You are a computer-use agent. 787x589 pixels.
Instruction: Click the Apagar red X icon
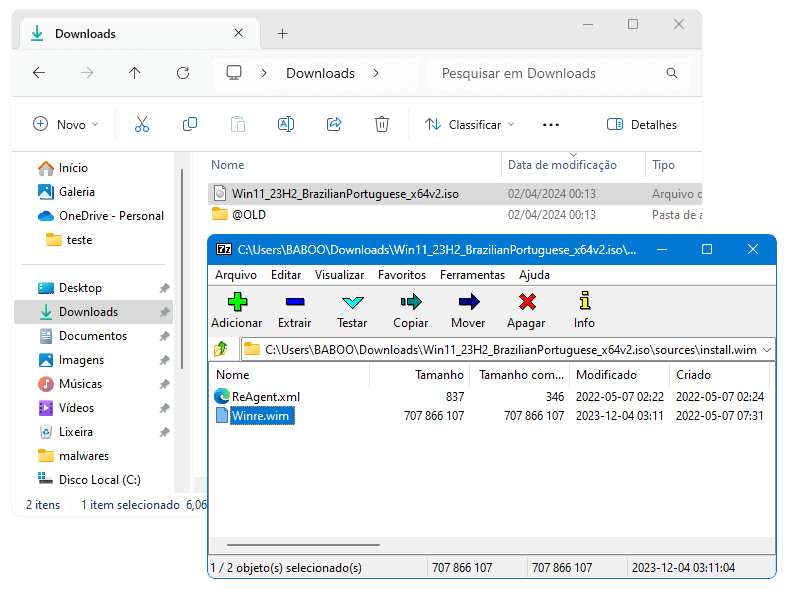tap(527, 302)
